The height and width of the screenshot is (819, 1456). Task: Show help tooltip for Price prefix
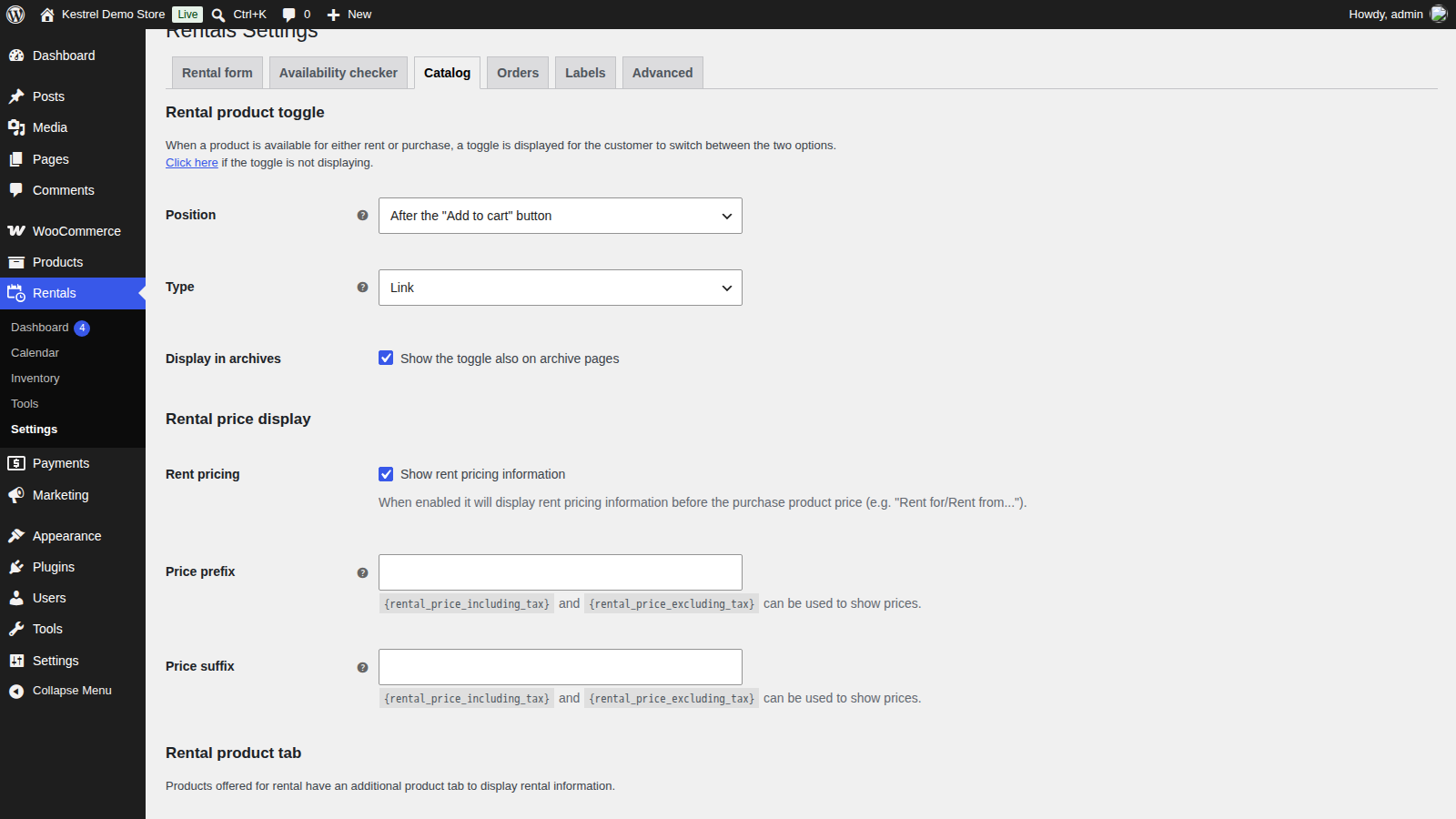click(362, 573)
